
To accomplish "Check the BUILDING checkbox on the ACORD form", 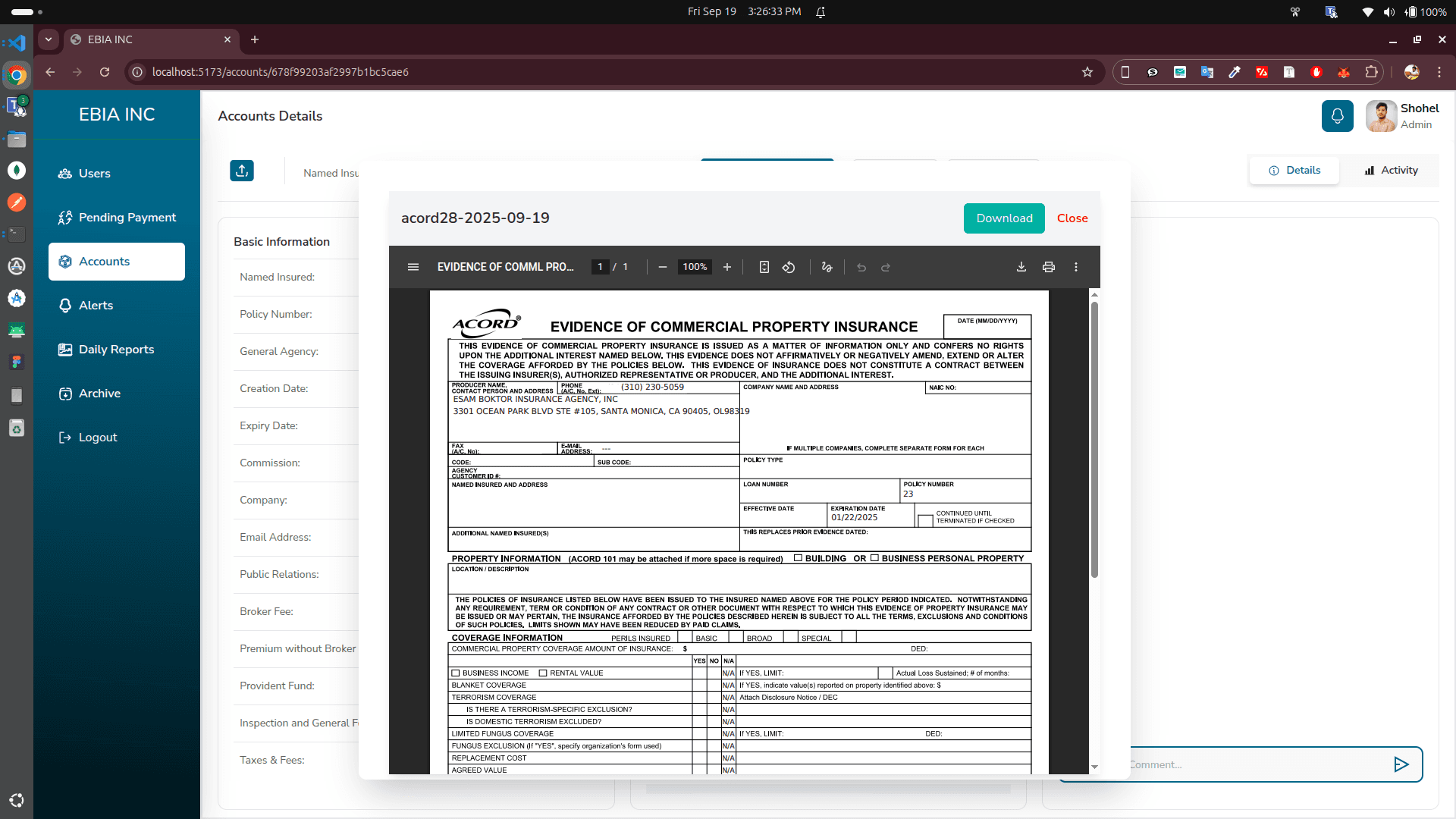I will click(x=797, y=558).
